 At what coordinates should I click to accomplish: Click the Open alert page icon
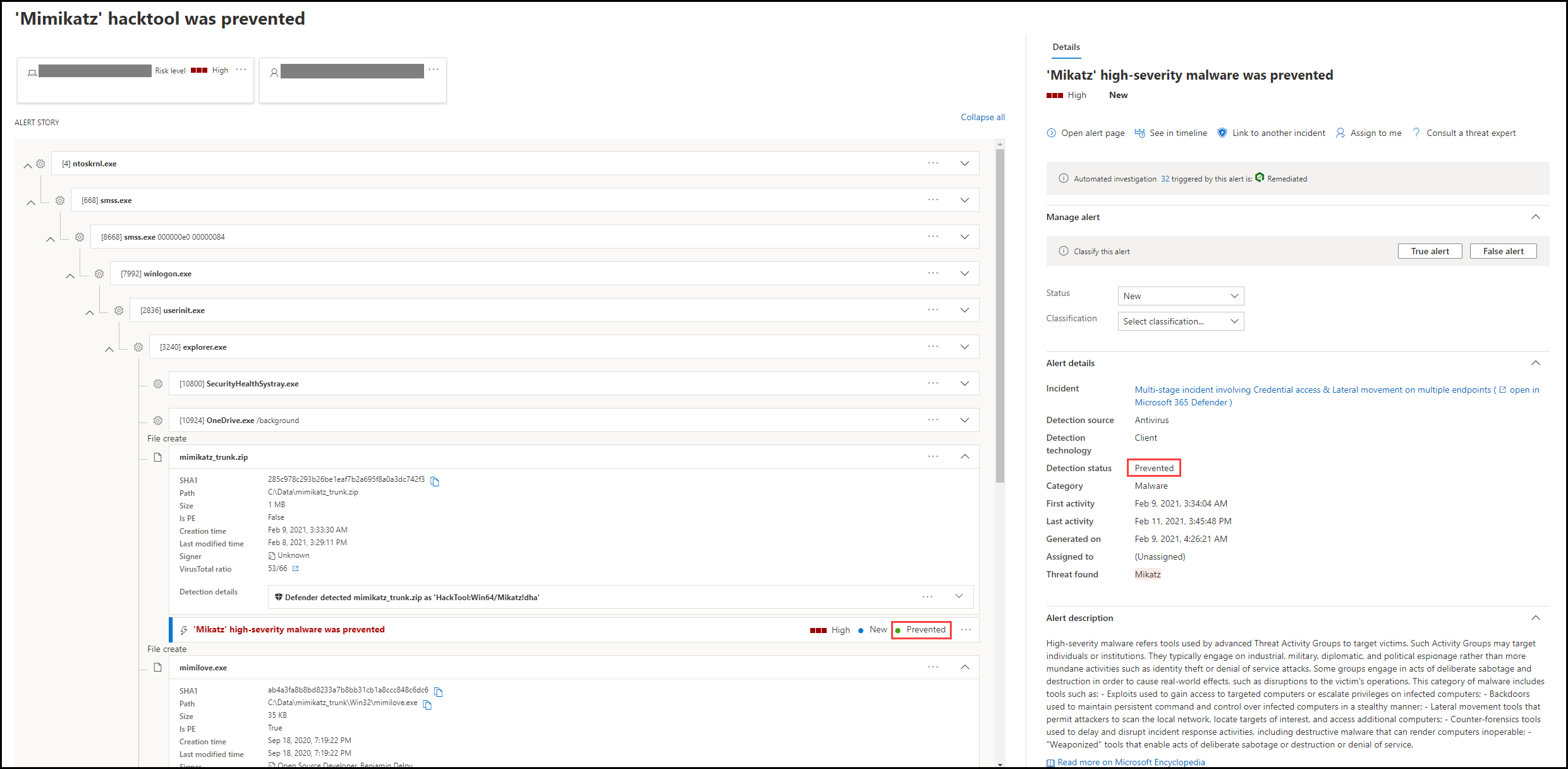click(x=1052, y=133)
